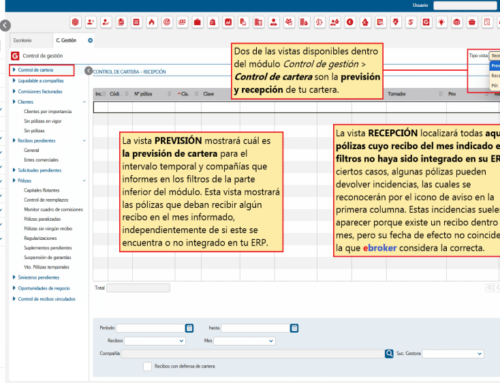Select Control de reemplazos

(46, 200)
